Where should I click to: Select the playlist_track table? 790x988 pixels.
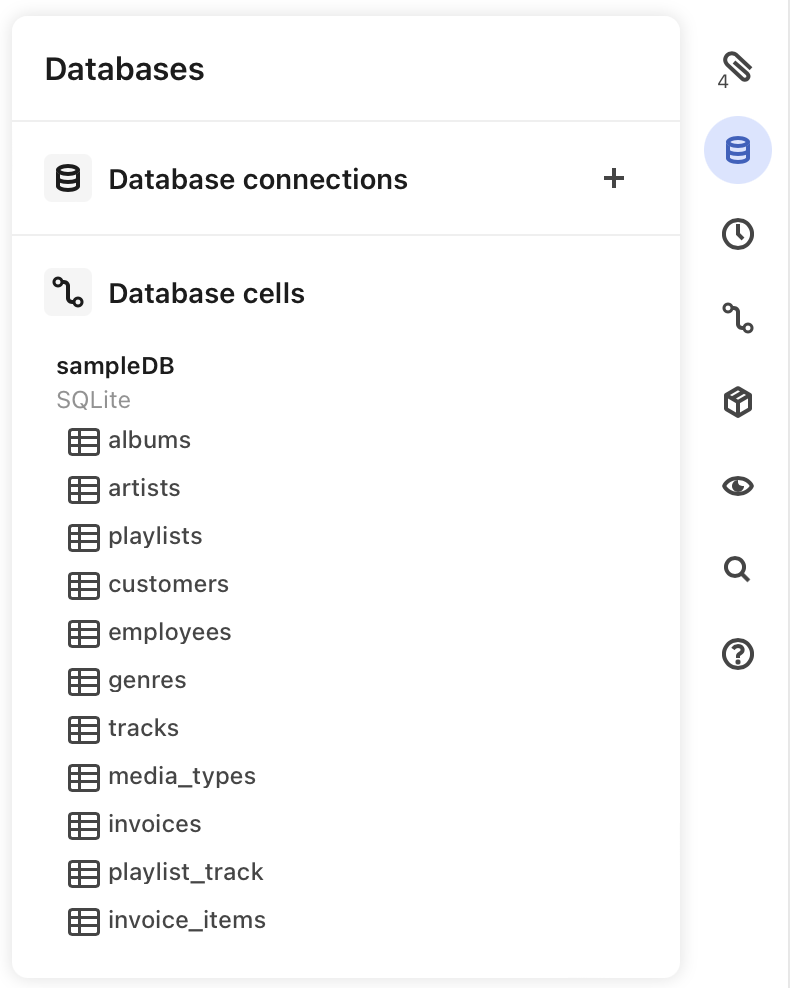(185, 873)
